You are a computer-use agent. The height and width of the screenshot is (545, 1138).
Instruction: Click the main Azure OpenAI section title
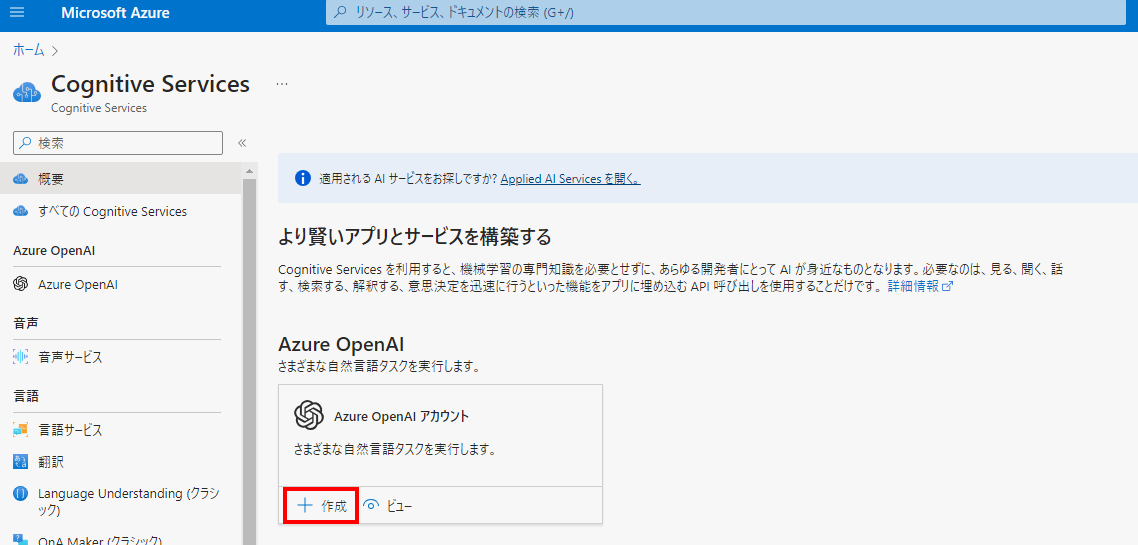(341, 343)
